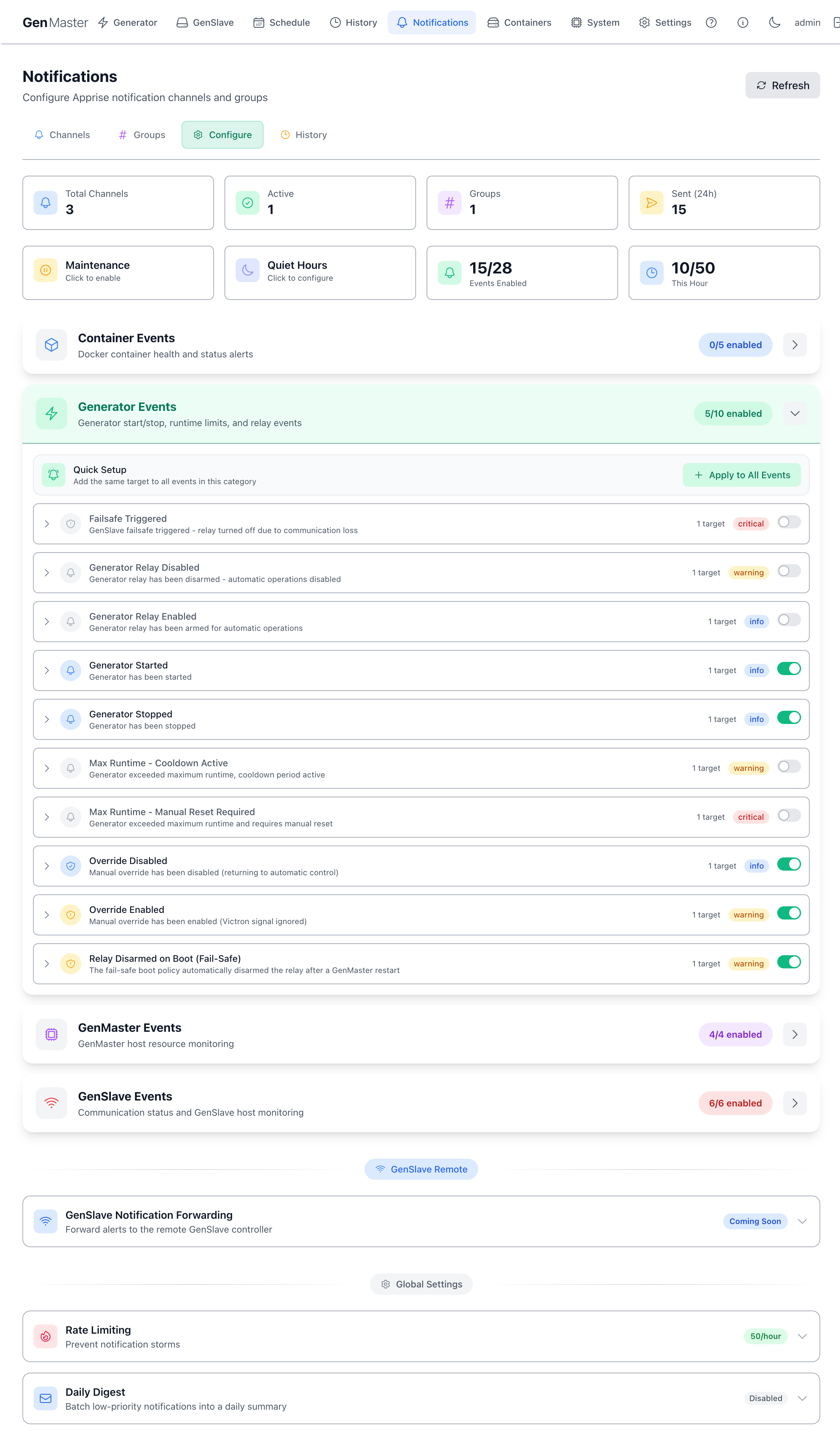
Task: Click the Groups hash icon card
Action: [x=450, y=203]
